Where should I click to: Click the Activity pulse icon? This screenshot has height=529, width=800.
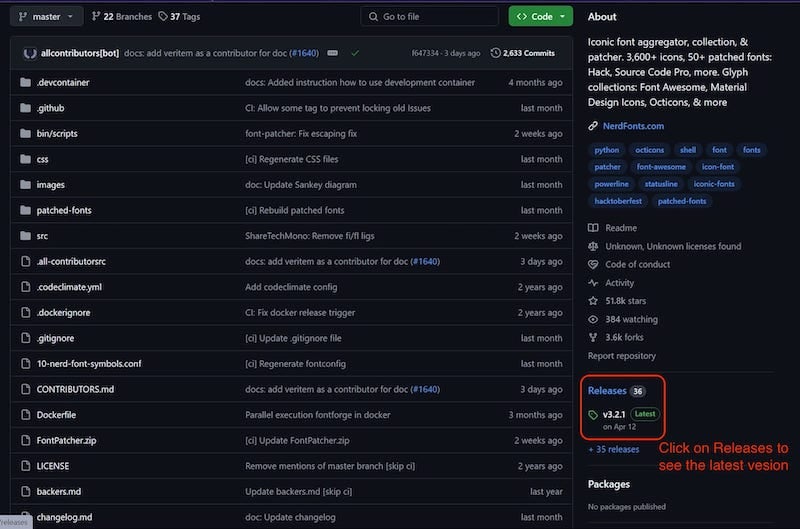(x=593, y=283)
